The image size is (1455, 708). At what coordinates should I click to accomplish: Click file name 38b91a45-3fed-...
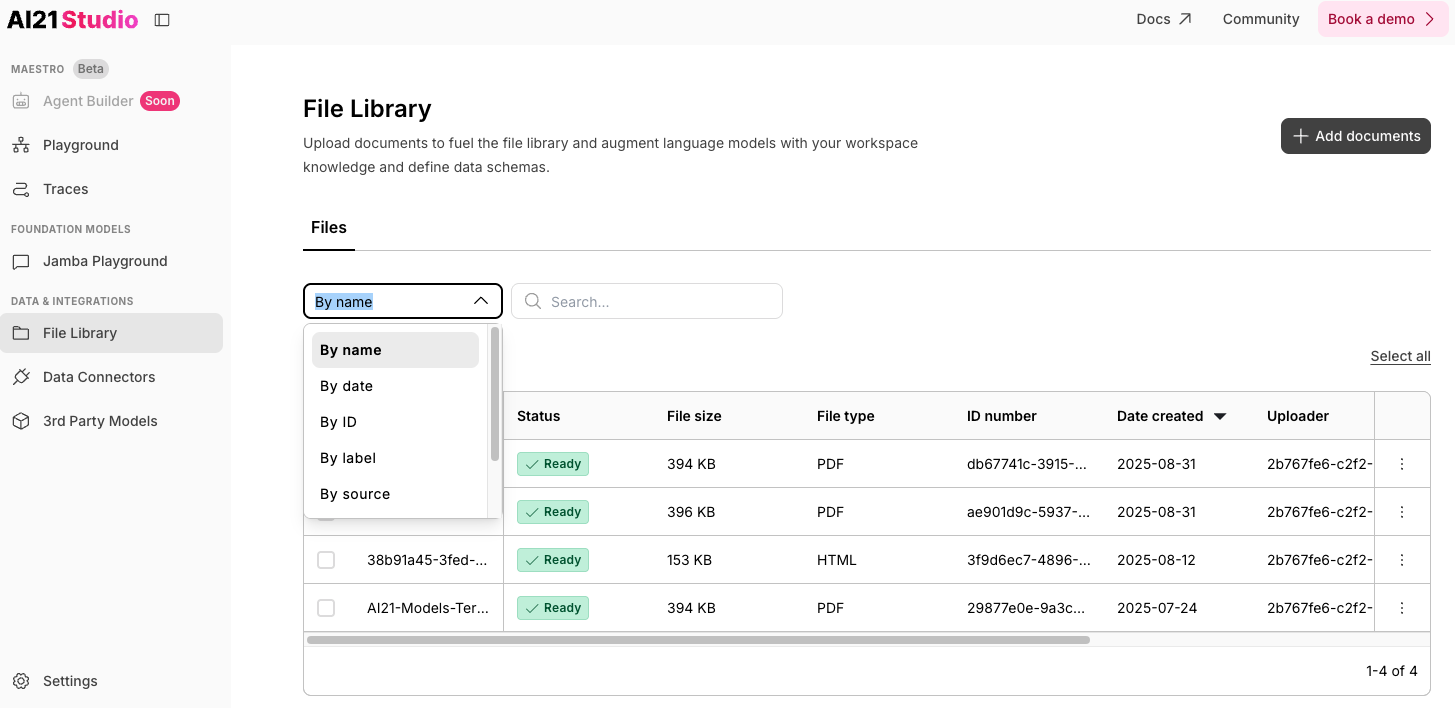click(427, 560)
